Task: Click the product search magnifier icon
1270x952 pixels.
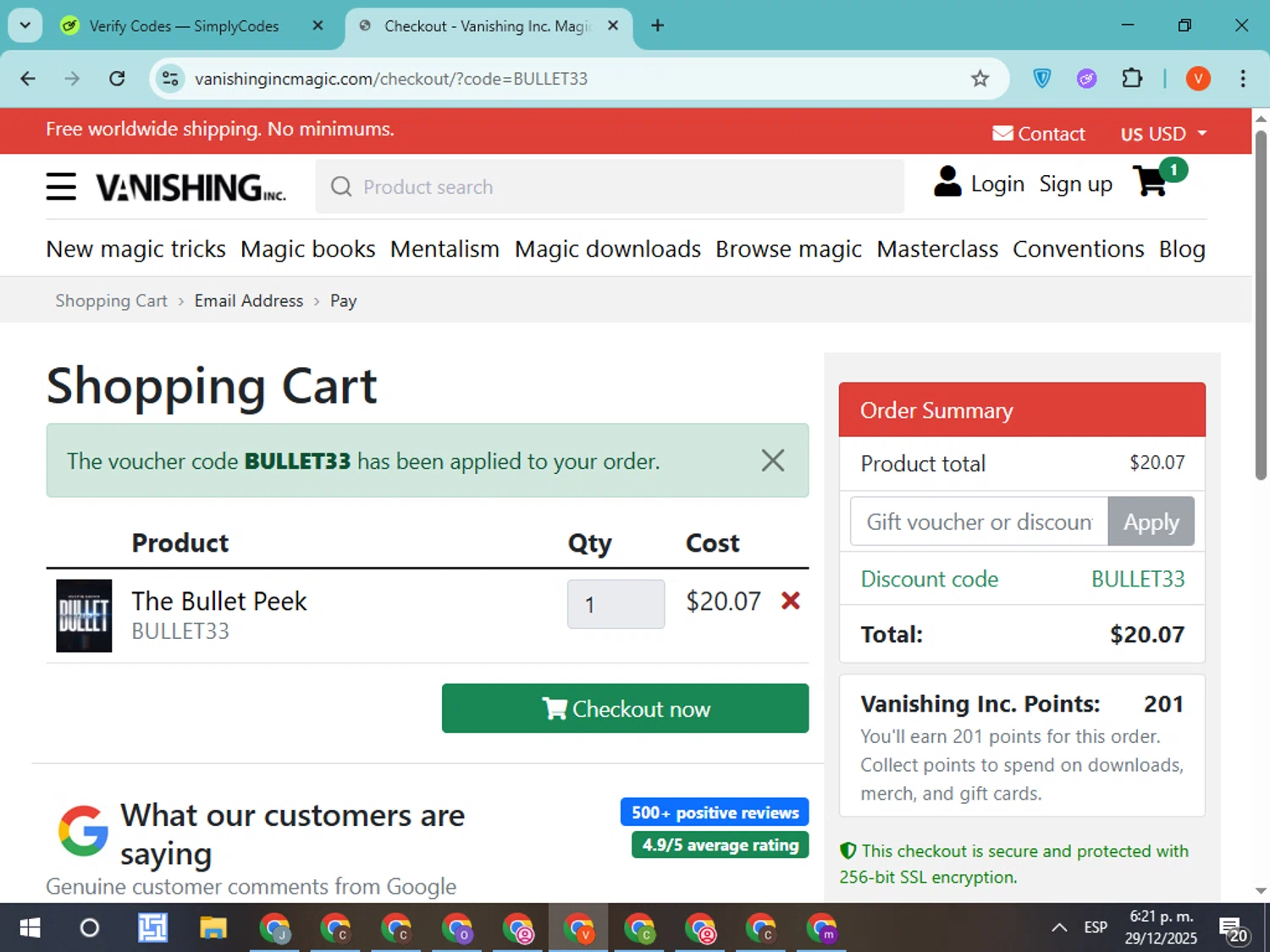Action: (341, 186)
